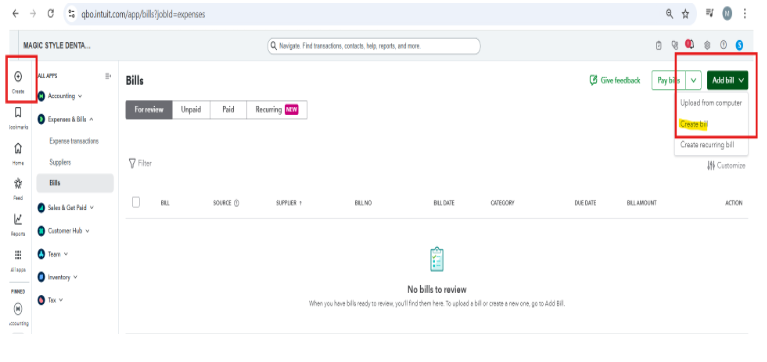This screenshot has height=362, width=767.
Task: Open pinned Accounting icon in rail
Action: tap(18, 309)
